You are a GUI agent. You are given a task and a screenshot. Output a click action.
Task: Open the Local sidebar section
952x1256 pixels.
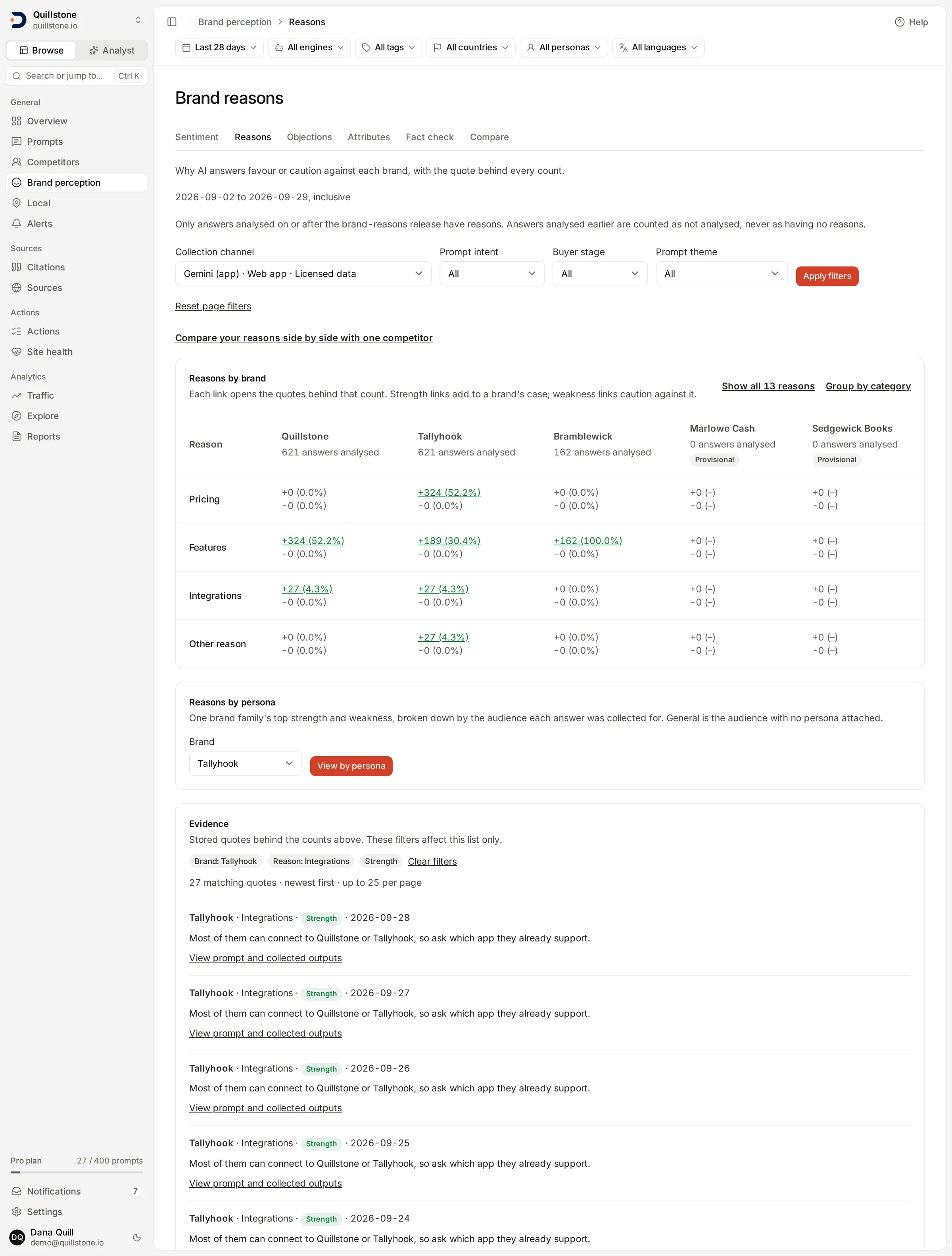(x=77, y=203)
